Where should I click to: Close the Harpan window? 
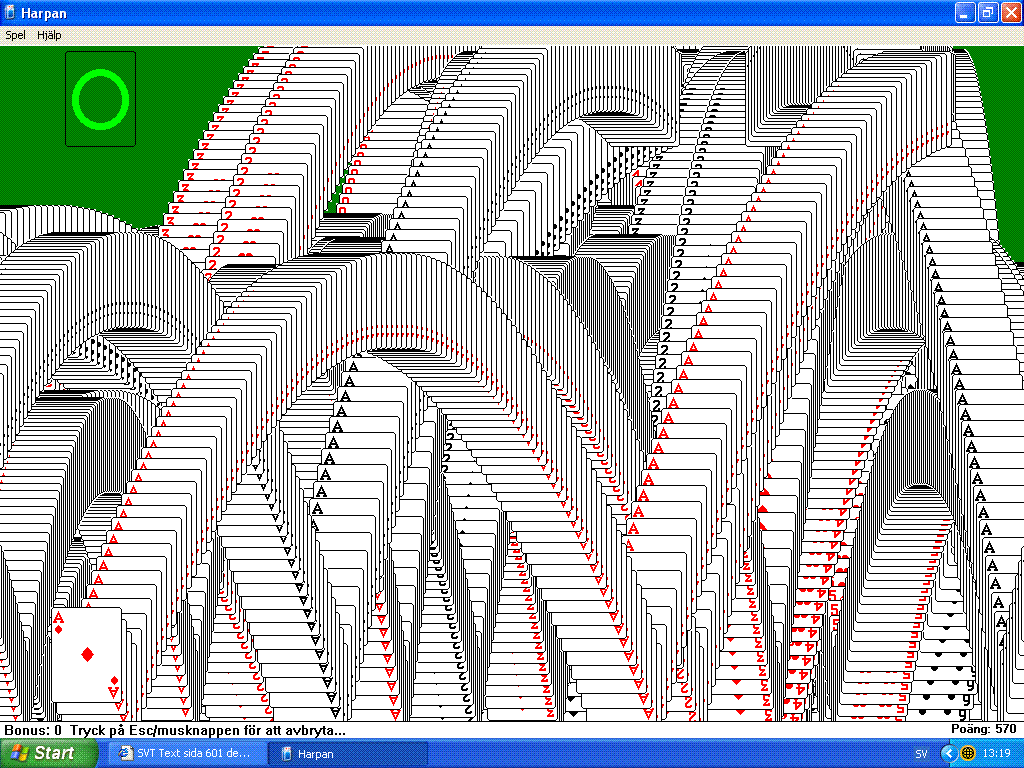click(1008, 12)
